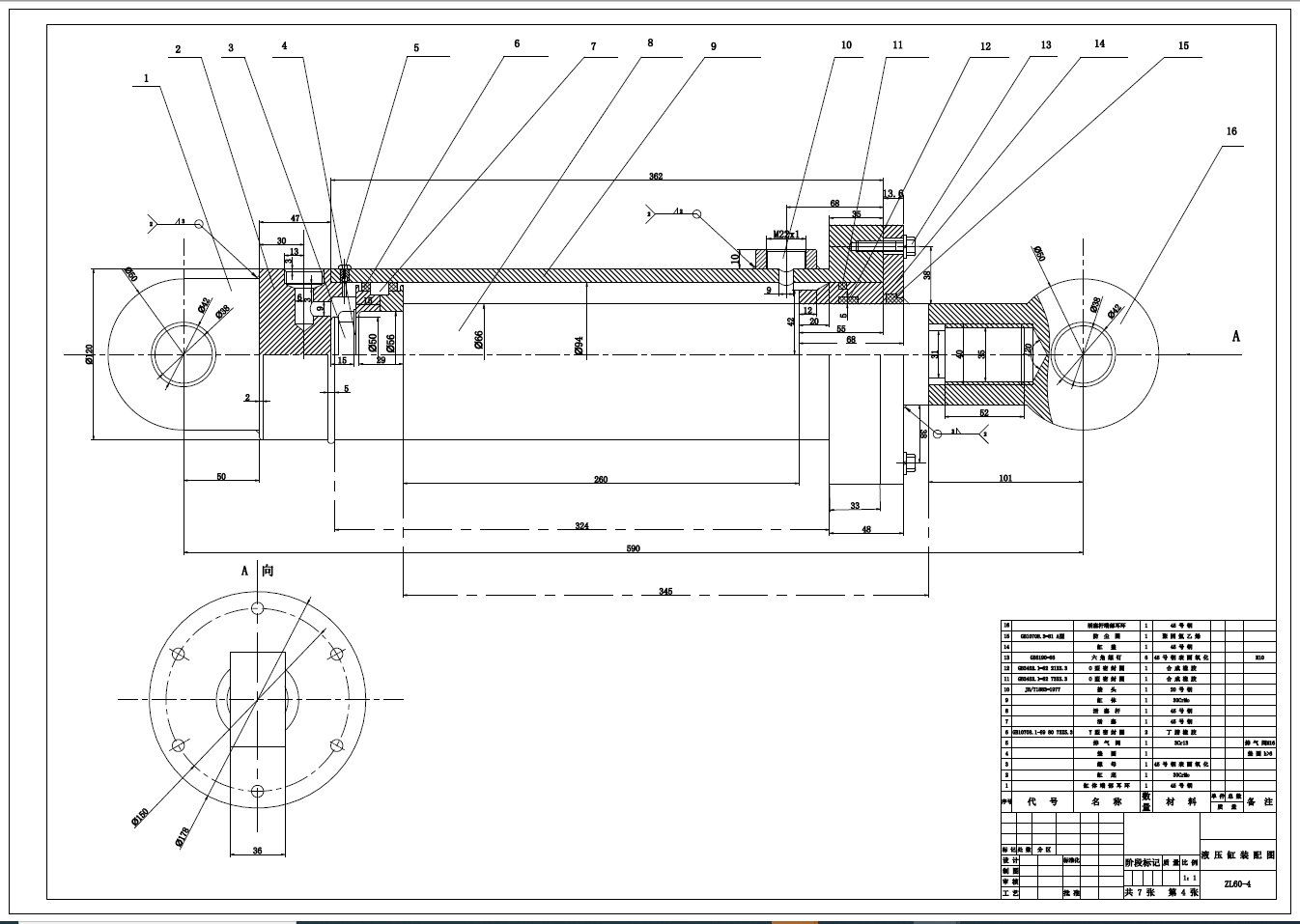Select the 345 bottom dimension value
The image size is (1300, 924).
pos(665,591)
